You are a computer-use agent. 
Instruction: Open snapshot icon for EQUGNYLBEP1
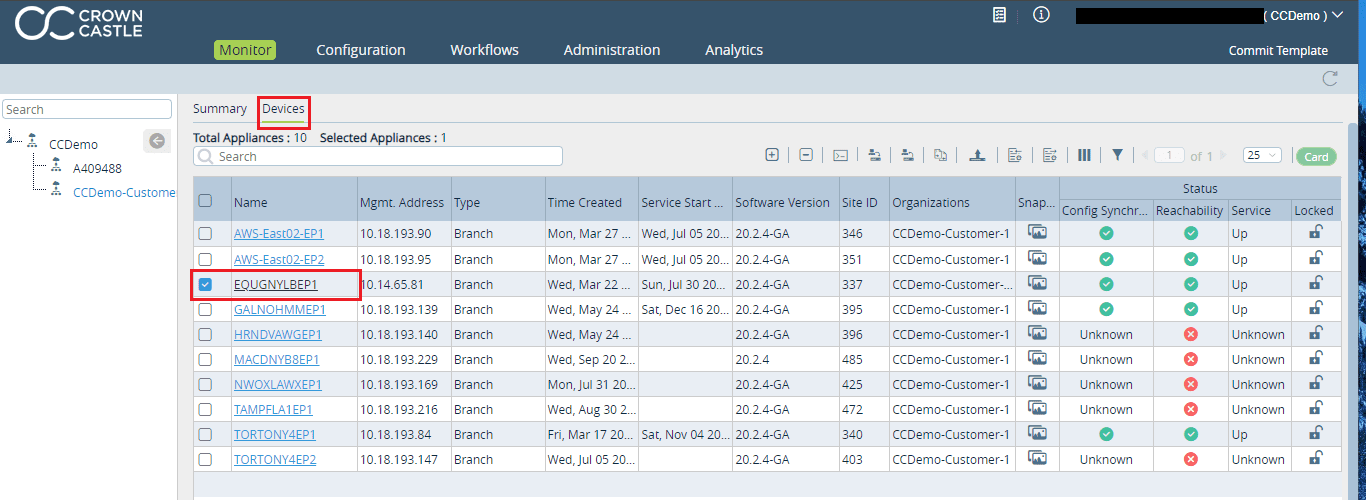[1037, 283]
